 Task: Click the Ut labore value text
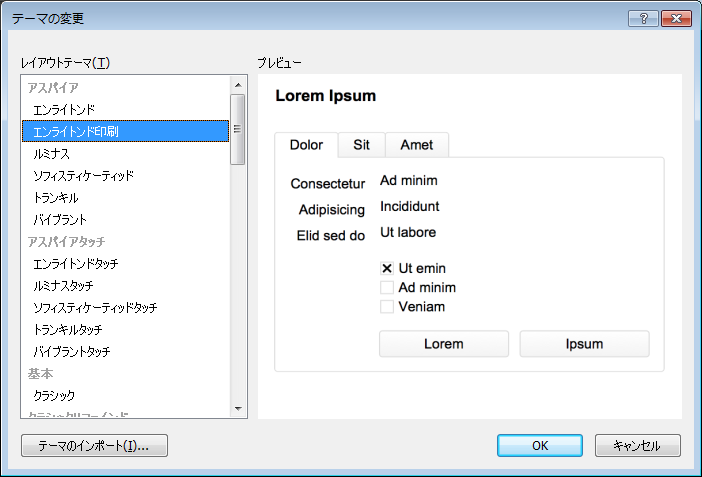(x=408, y=232)
